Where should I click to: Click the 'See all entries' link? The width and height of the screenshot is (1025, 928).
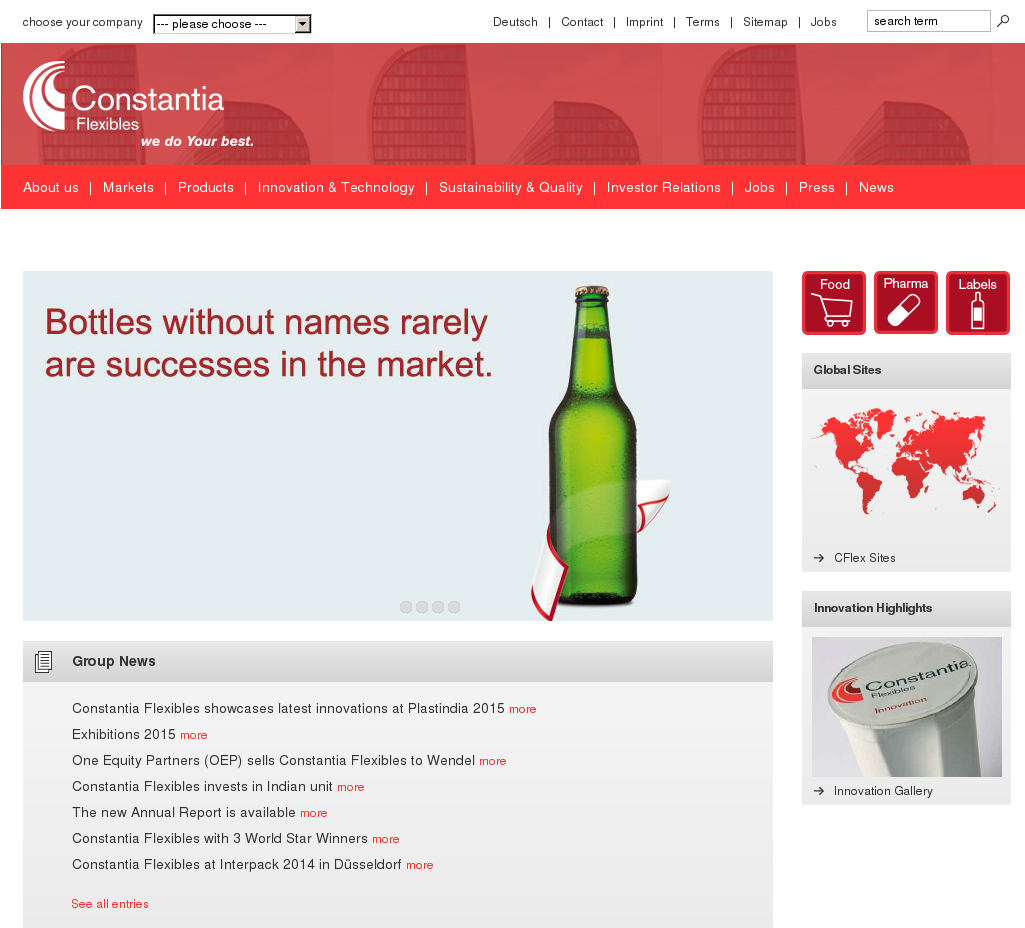110,903
